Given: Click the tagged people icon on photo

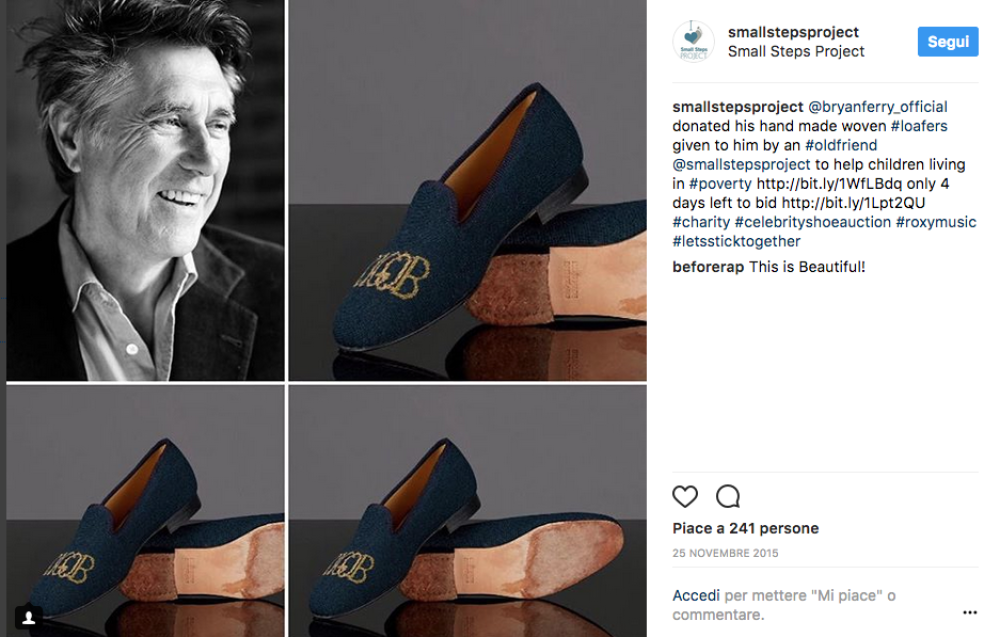Looking at the screenshot, I should (30, 616).
